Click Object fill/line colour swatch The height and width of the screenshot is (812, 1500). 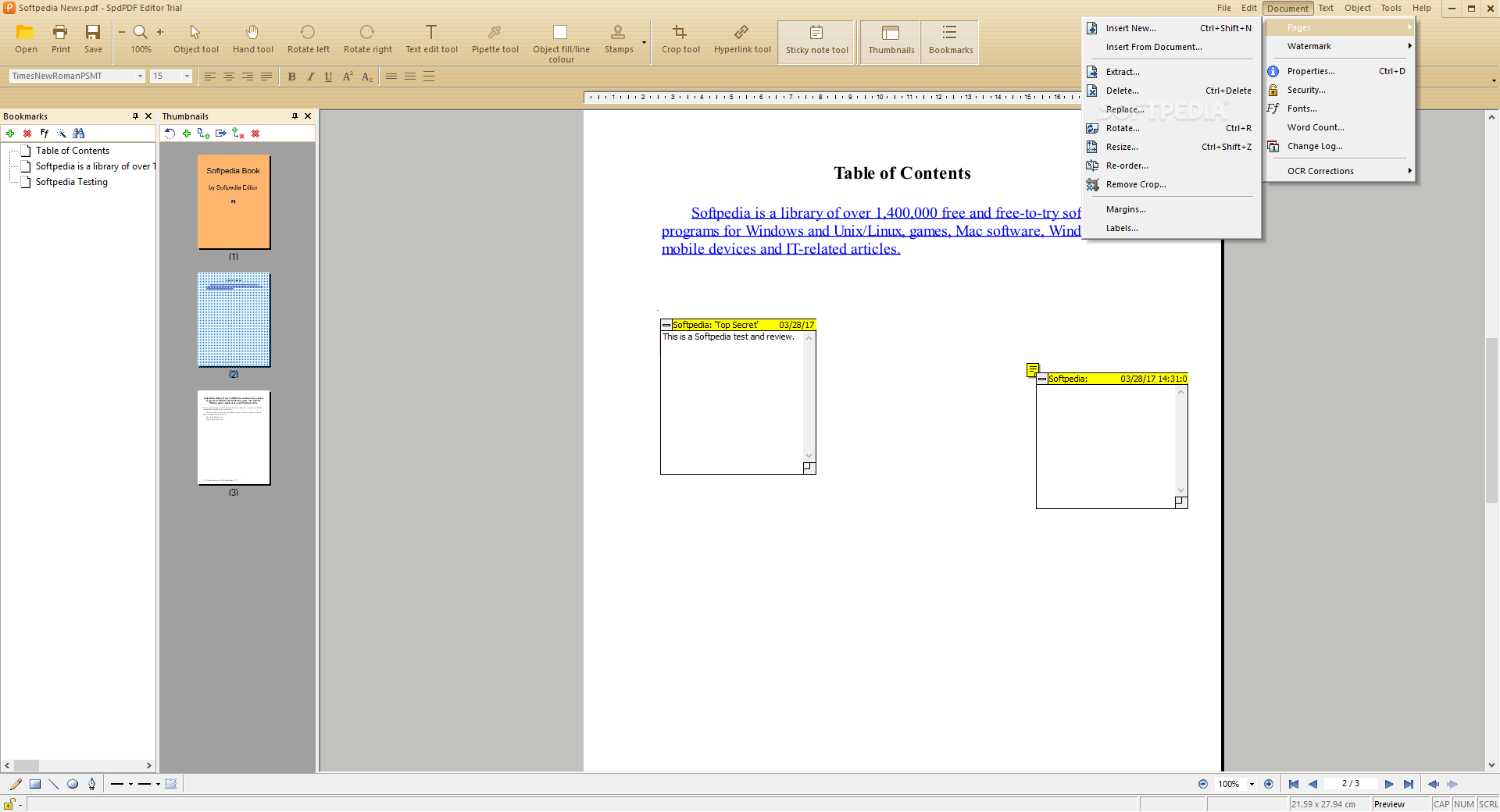(560, 32)
